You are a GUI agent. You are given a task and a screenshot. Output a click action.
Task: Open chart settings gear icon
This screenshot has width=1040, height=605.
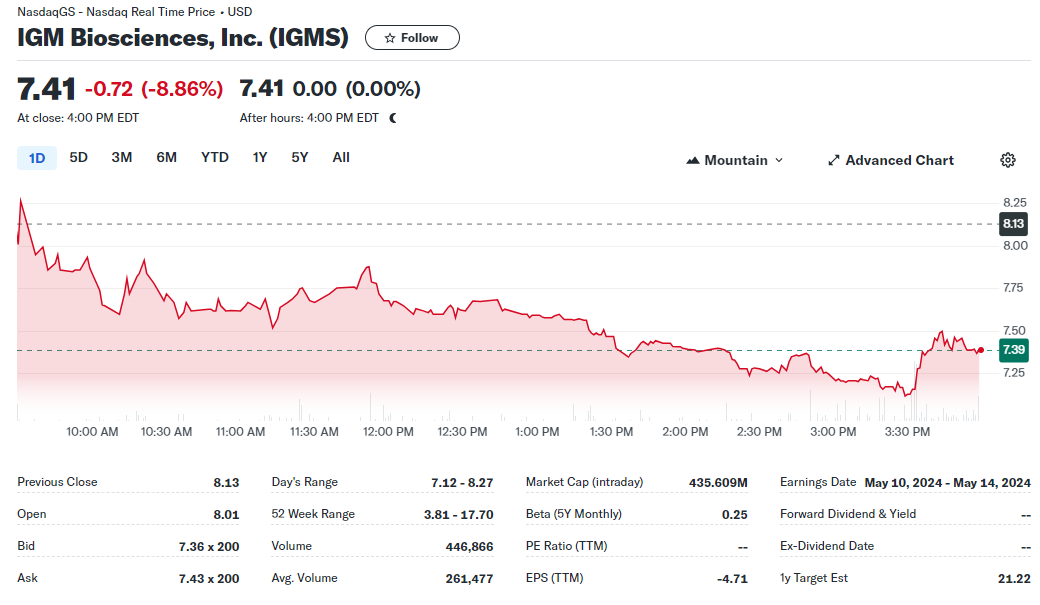1008,160
